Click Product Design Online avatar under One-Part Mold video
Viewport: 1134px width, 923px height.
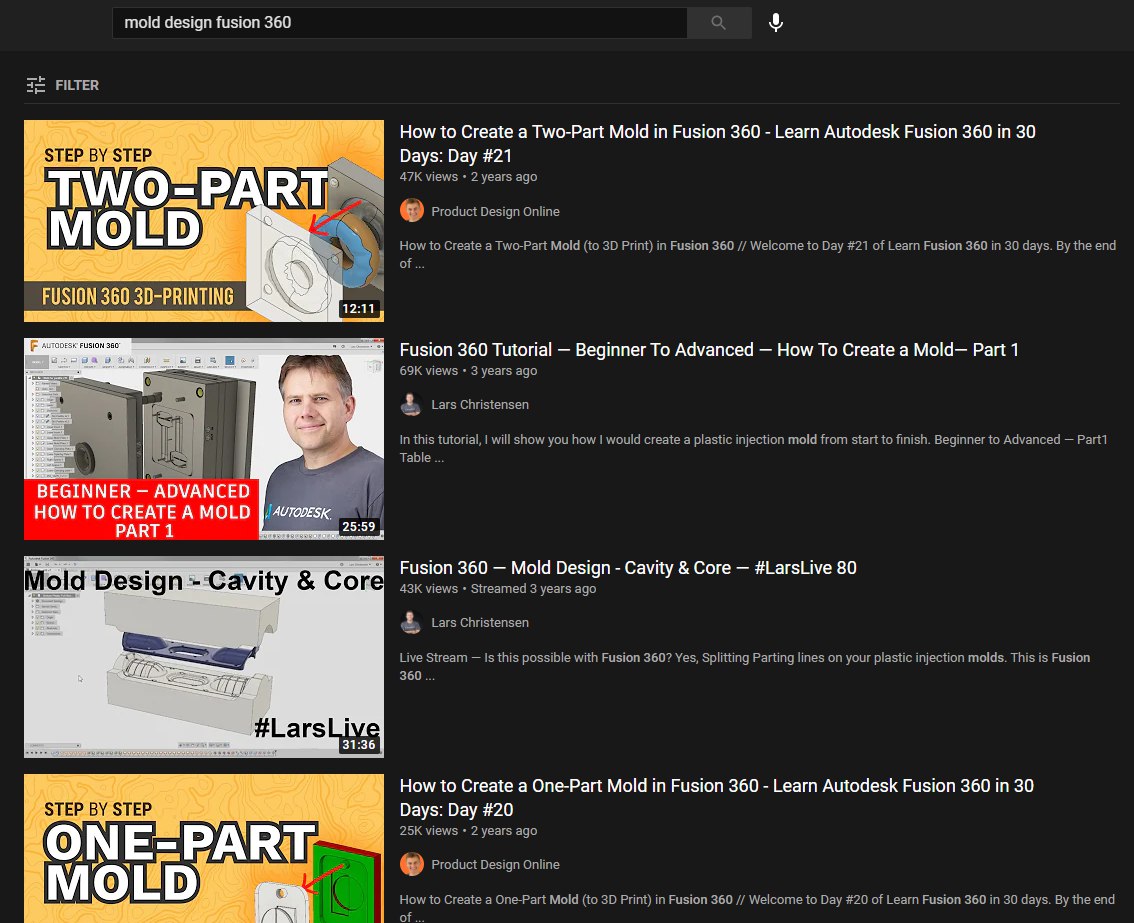(x=412, y=864)
